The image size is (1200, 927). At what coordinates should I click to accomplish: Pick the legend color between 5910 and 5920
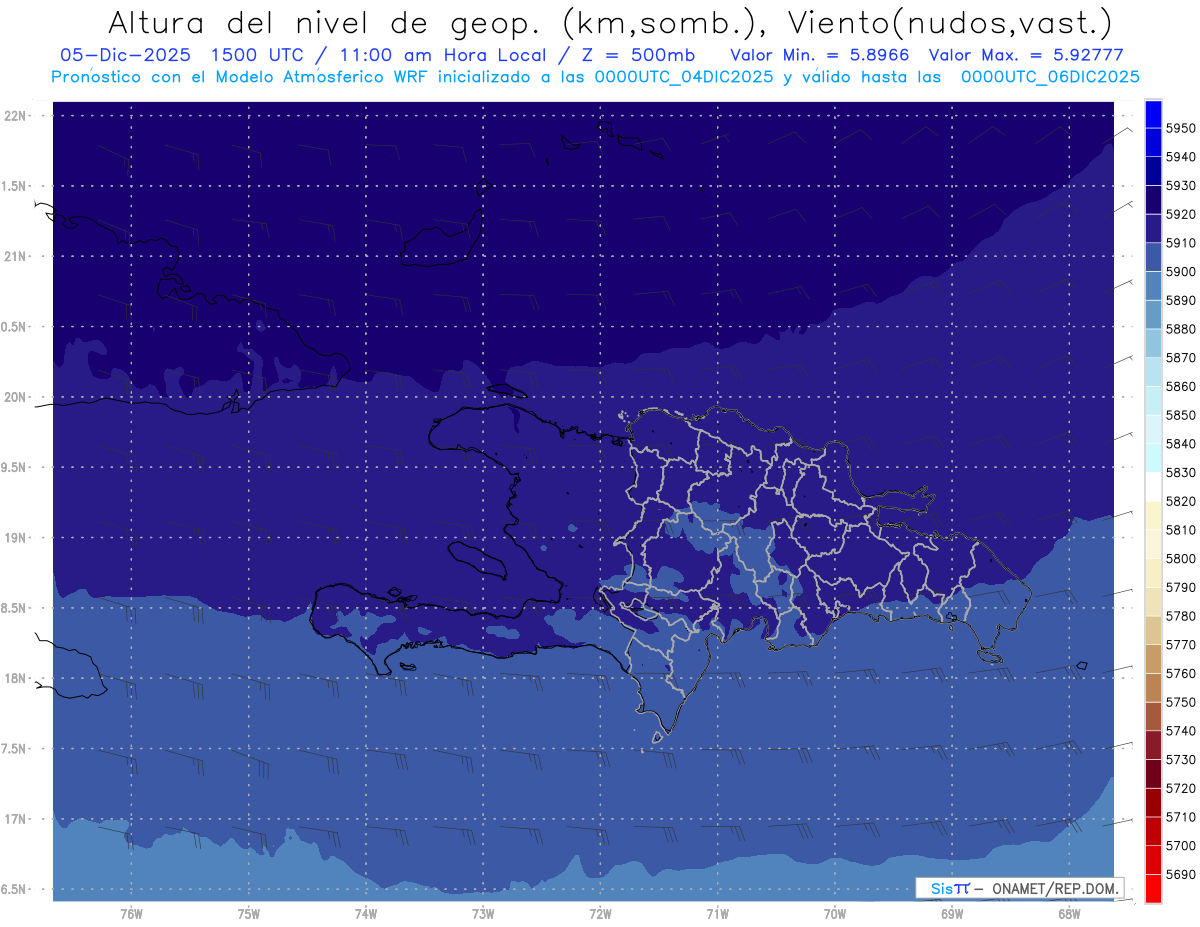pyautogui.click(x=1153, y=229)
